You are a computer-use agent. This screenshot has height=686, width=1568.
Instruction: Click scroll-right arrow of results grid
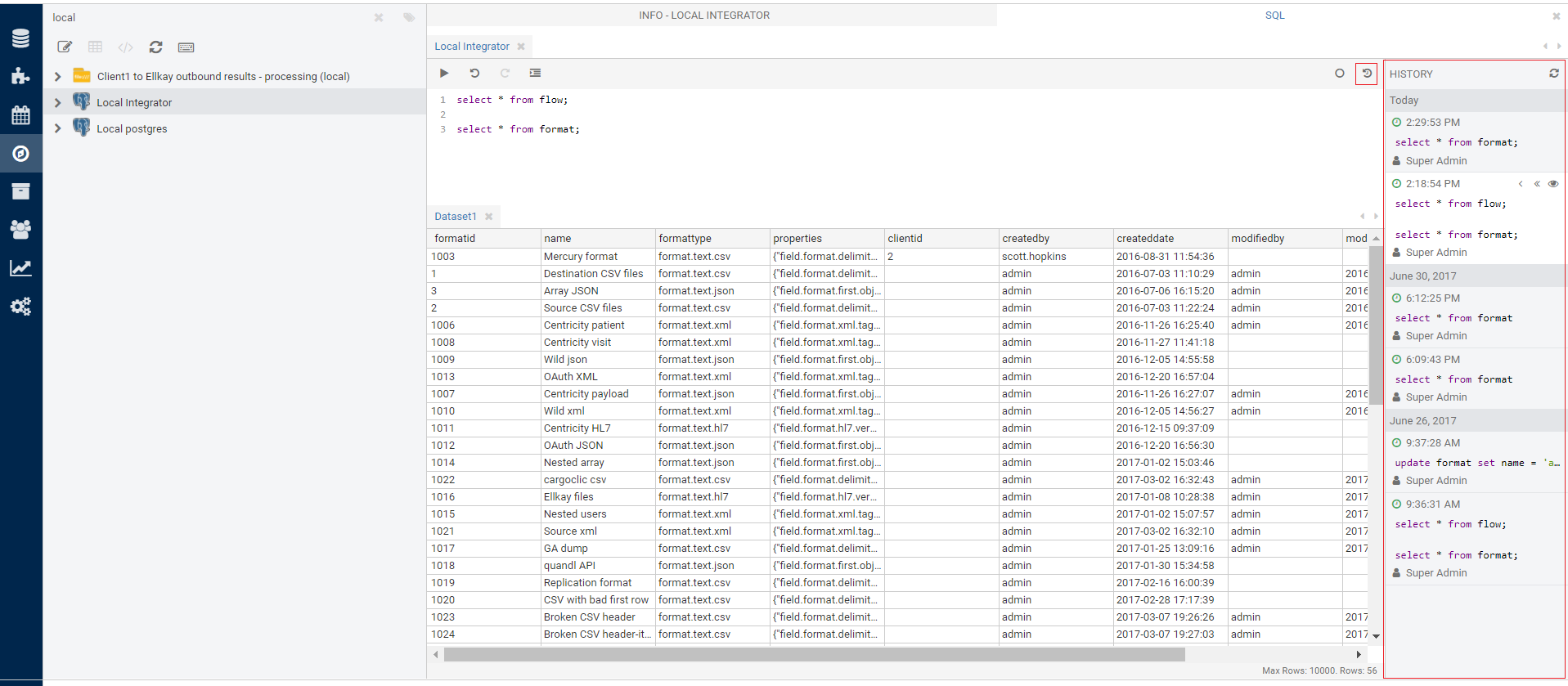pos(1359,654)
